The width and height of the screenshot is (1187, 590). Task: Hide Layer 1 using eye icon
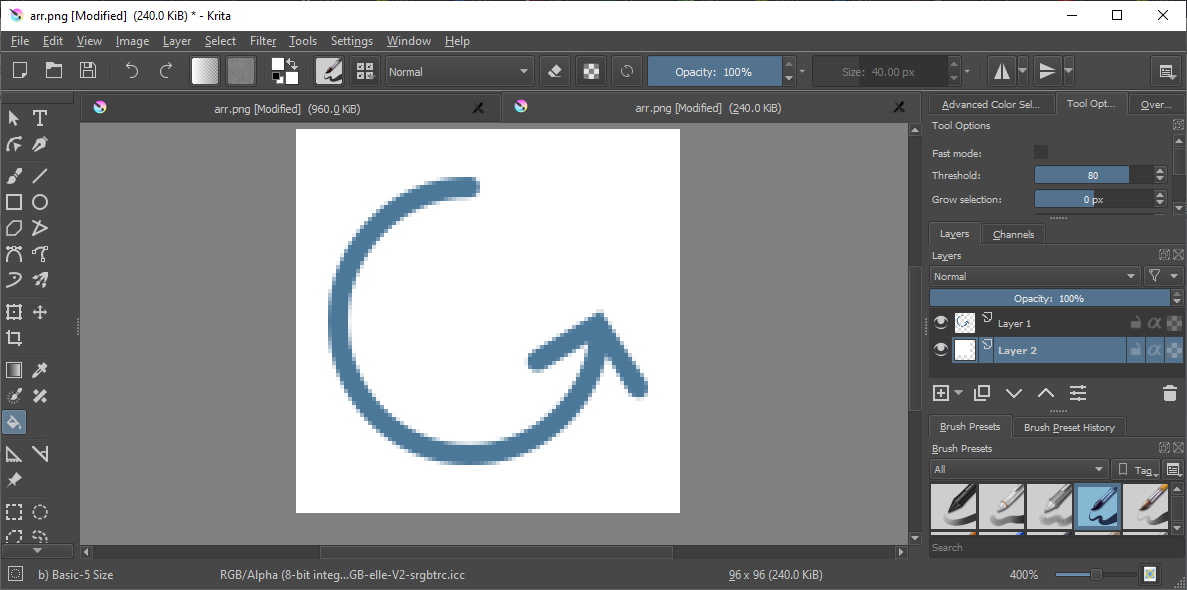(x=940, y=322)
